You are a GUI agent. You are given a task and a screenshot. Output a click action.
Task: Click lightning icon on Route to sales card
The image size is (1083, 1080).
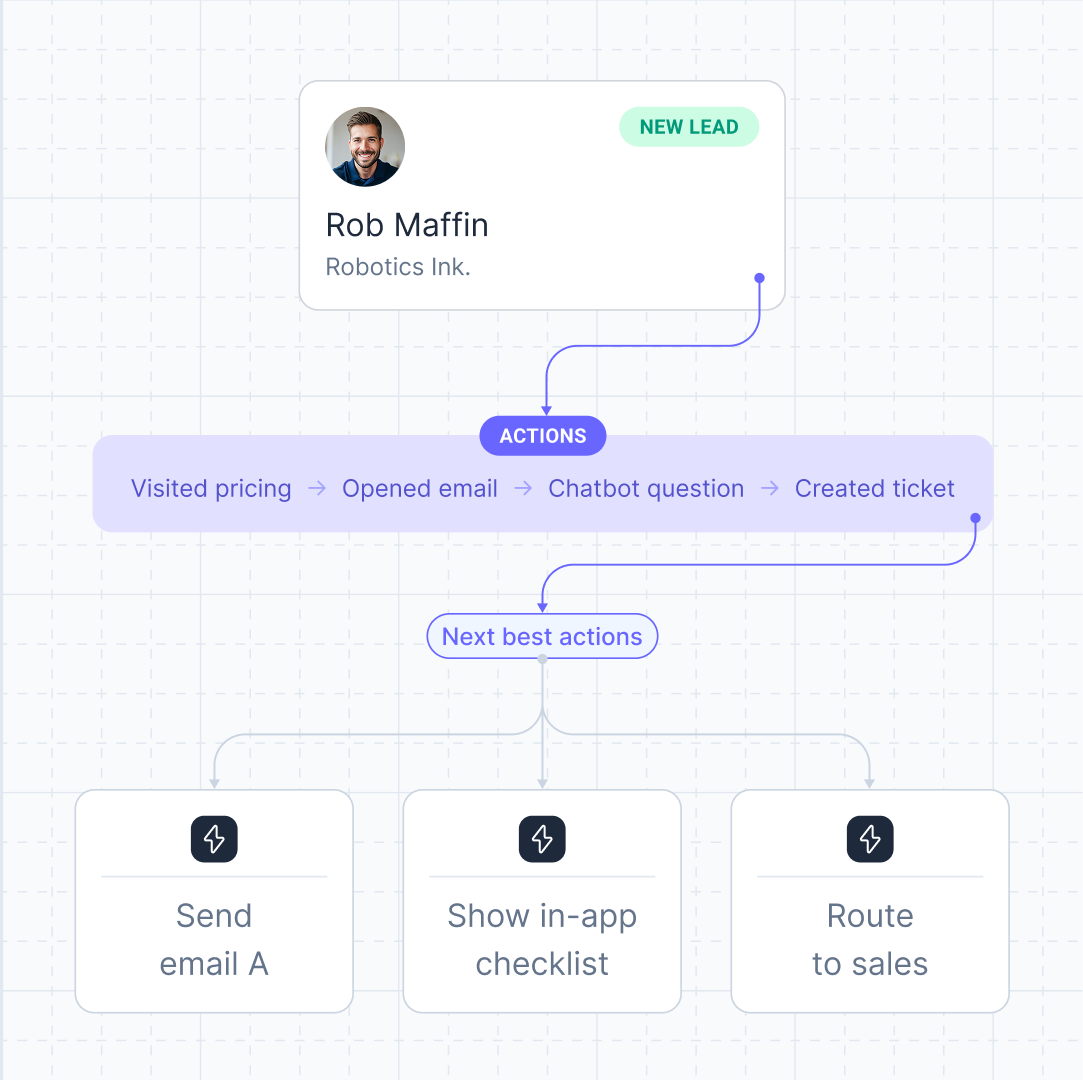point(870,838)
